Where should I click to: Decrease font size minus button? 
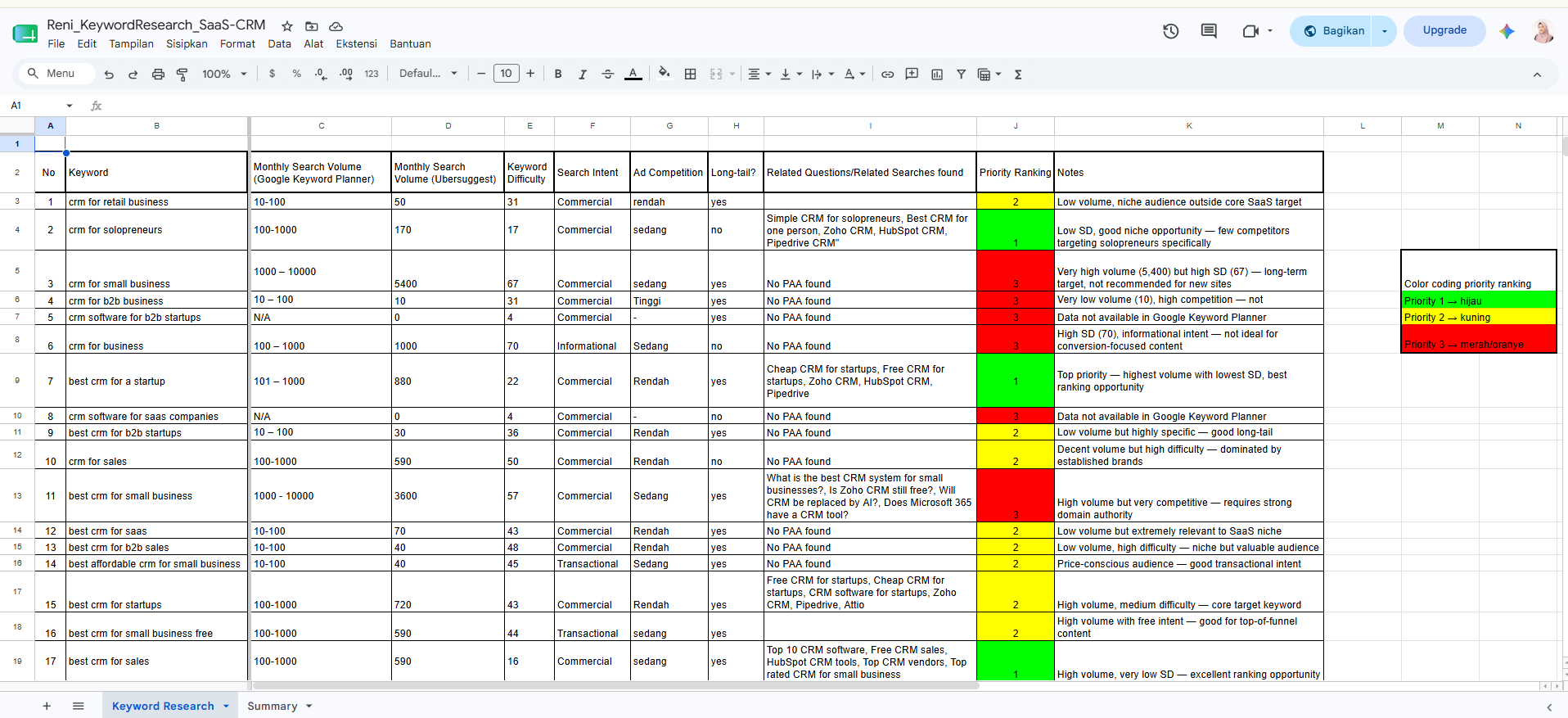point(481,74)
